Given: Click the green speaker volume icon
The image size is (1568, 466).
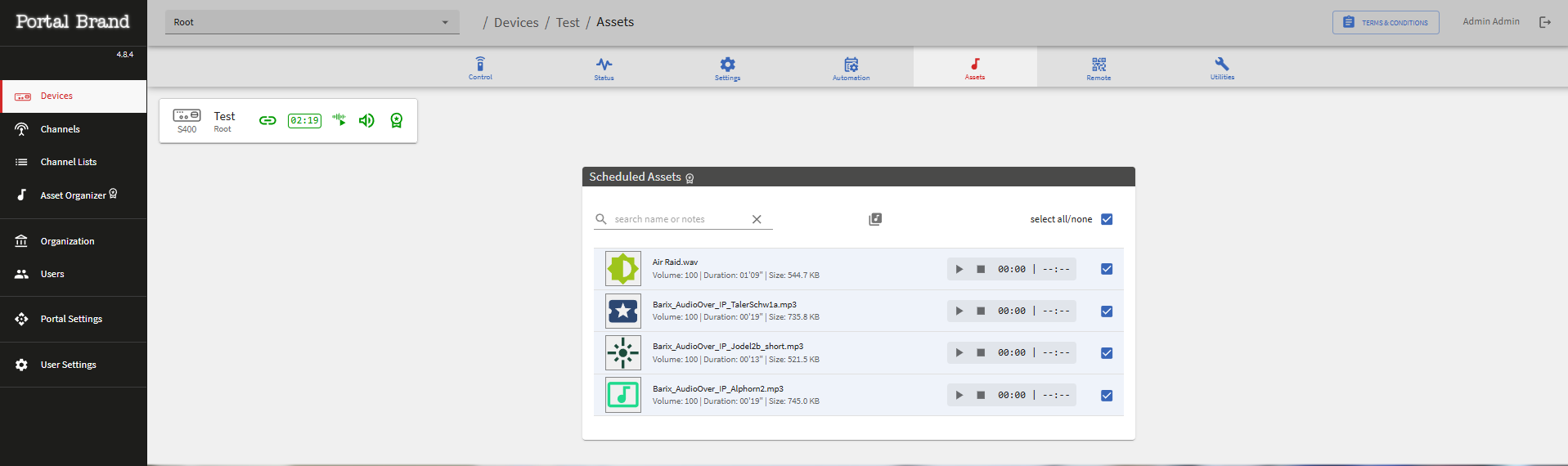Looking at the screenshot, I should (x=366, y=120).
